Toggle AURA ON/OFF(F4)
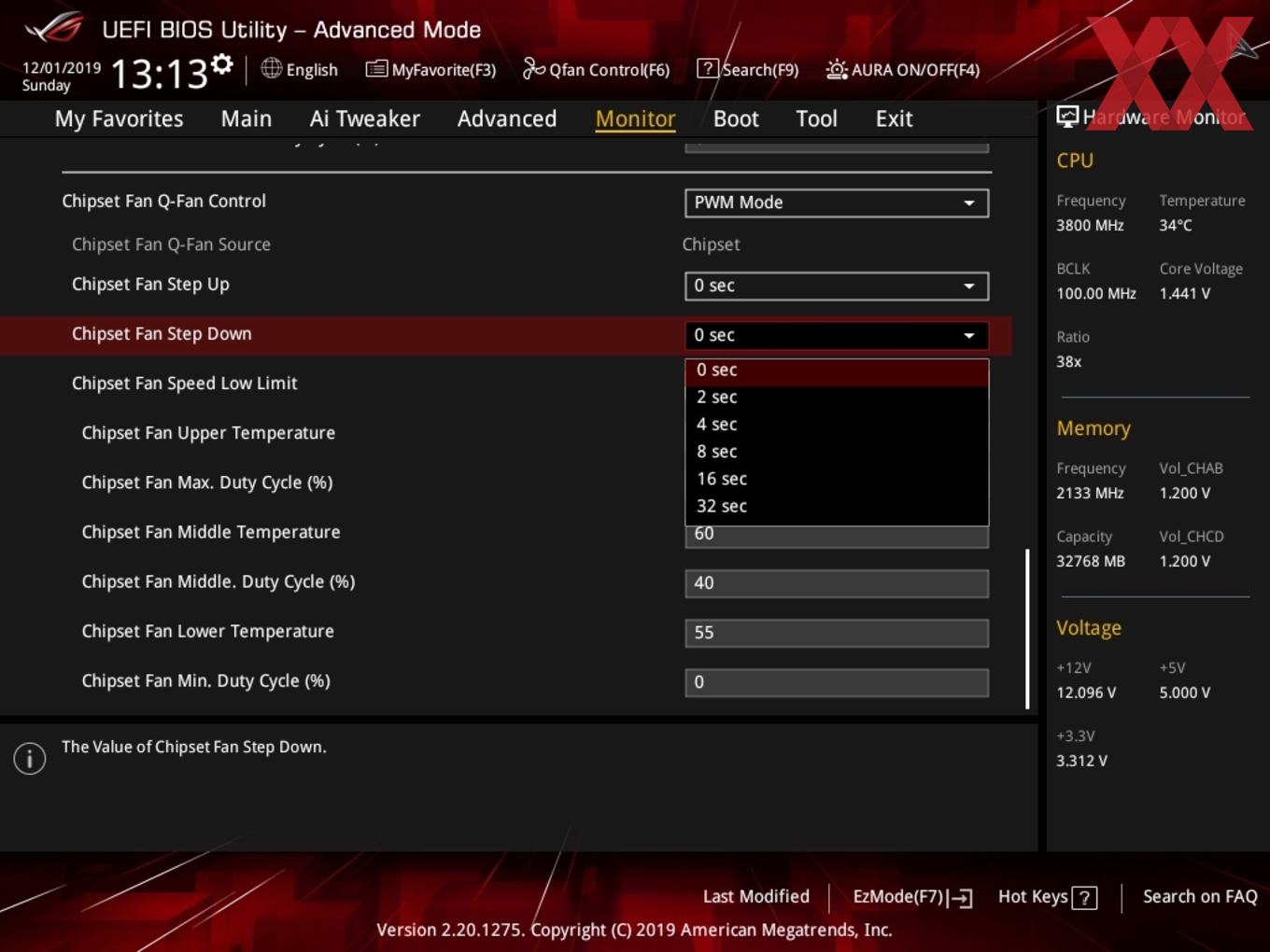Viewport: 1270px width, 952px height. tap(903, 70)
